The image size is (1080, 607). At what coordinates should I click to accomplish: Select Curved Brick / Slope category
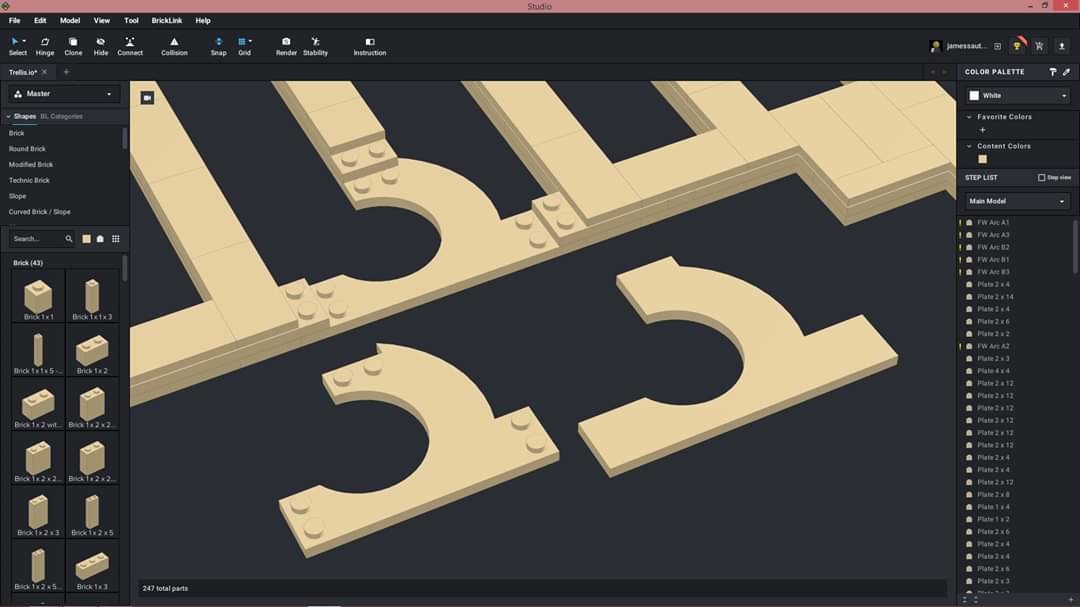(39, 212)
